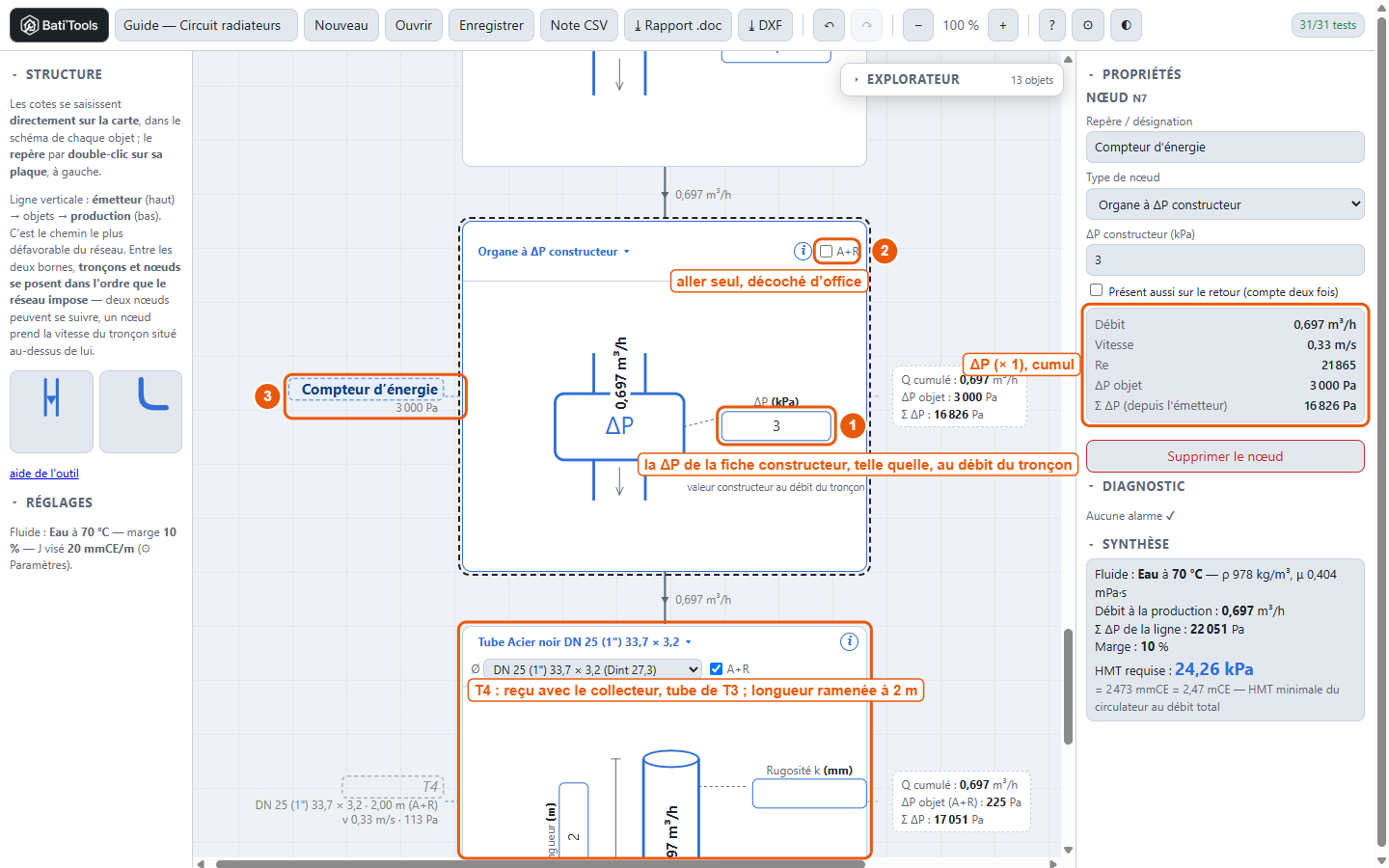Click the Rugosité k (mm) input
Viewport: 1389px width, 868px height.
pyautogui.click(x=808, y=793)
